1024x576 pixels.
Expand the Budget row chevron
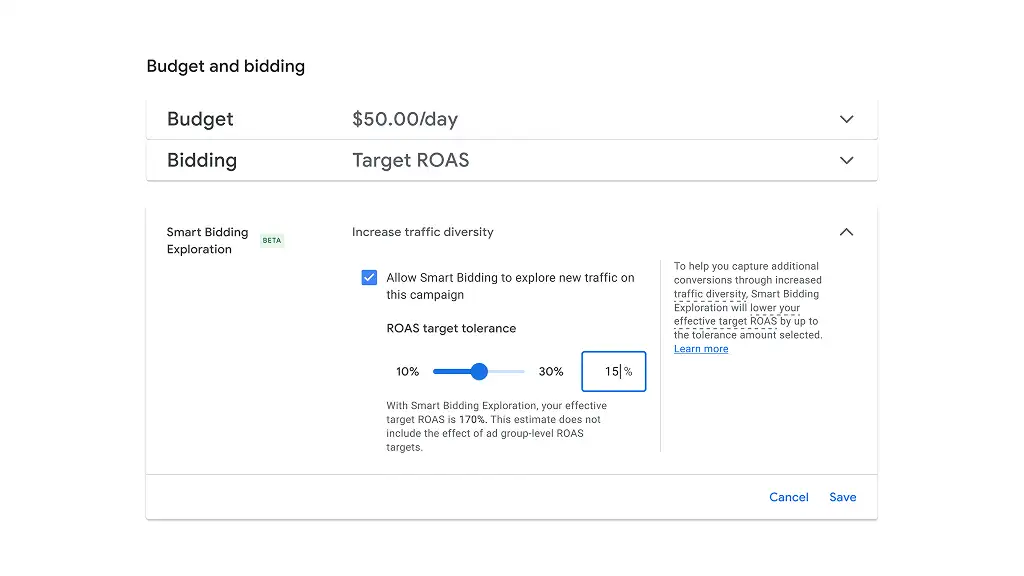[x=846, y=119]
